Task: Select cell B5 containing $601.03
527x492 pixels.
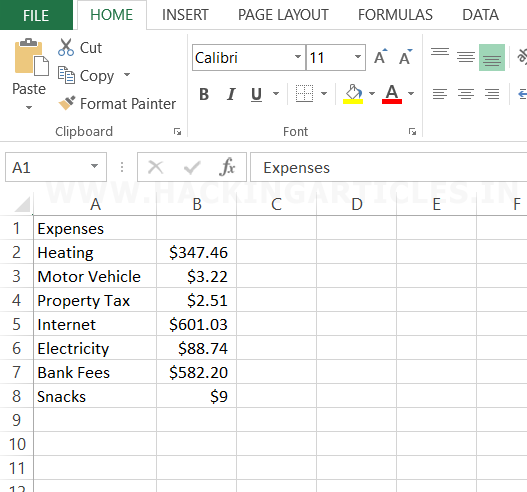Action: pyautogui.click(x=197, y=324)
